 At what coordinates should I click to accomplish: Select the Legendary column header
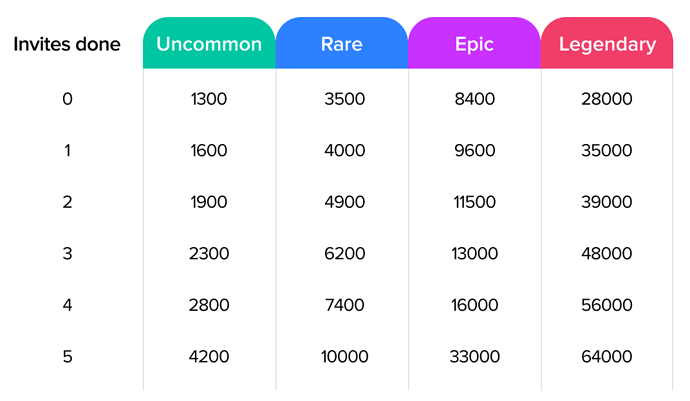coord(607,43)
